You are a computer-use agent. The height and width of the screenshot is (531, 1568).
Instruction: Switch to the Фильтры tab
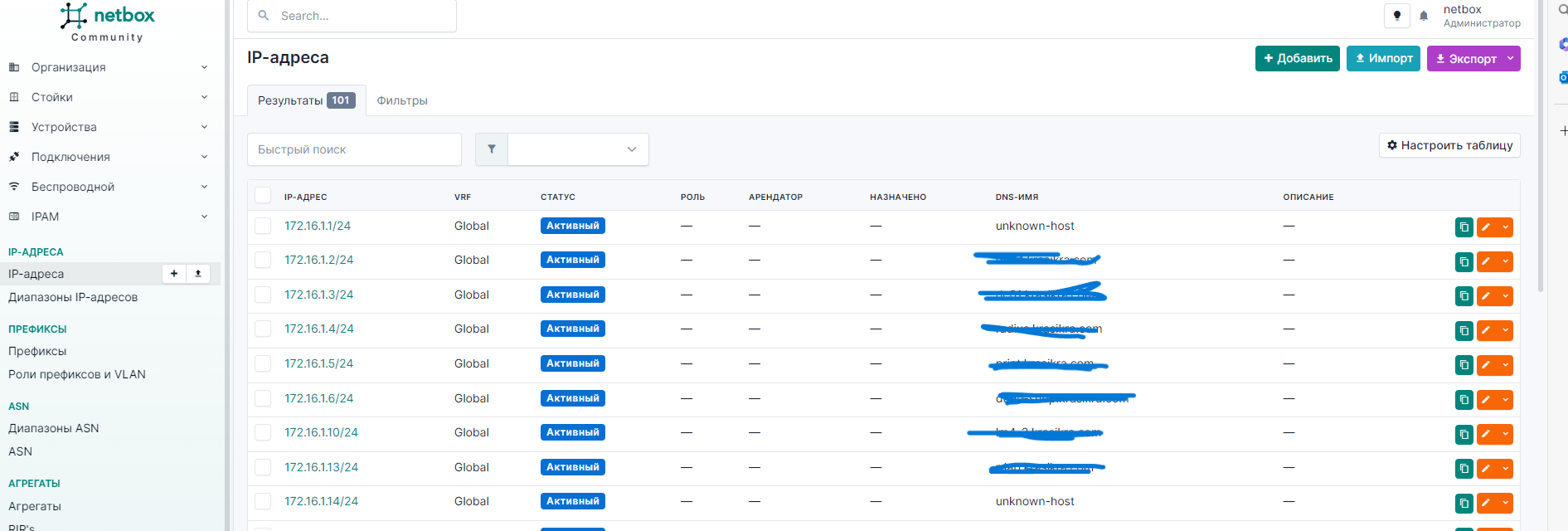402,100
